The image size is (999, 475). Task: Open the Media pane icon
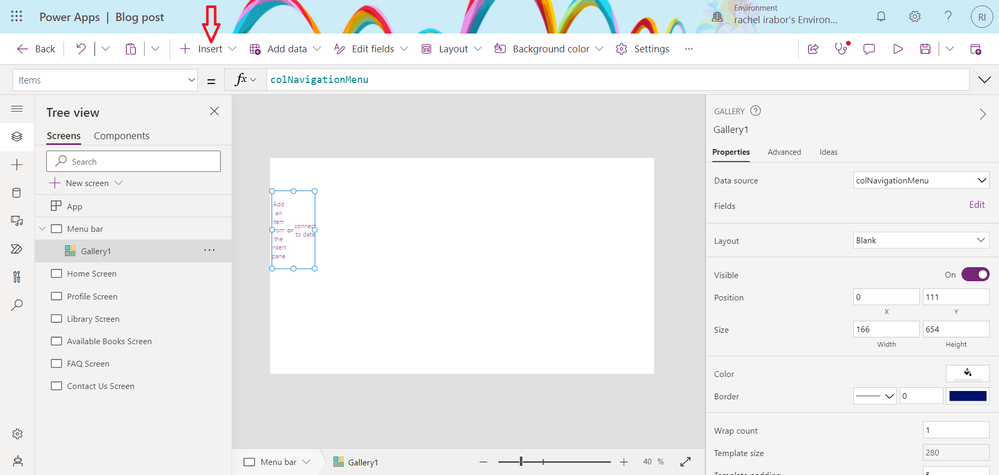click(17, 221)
